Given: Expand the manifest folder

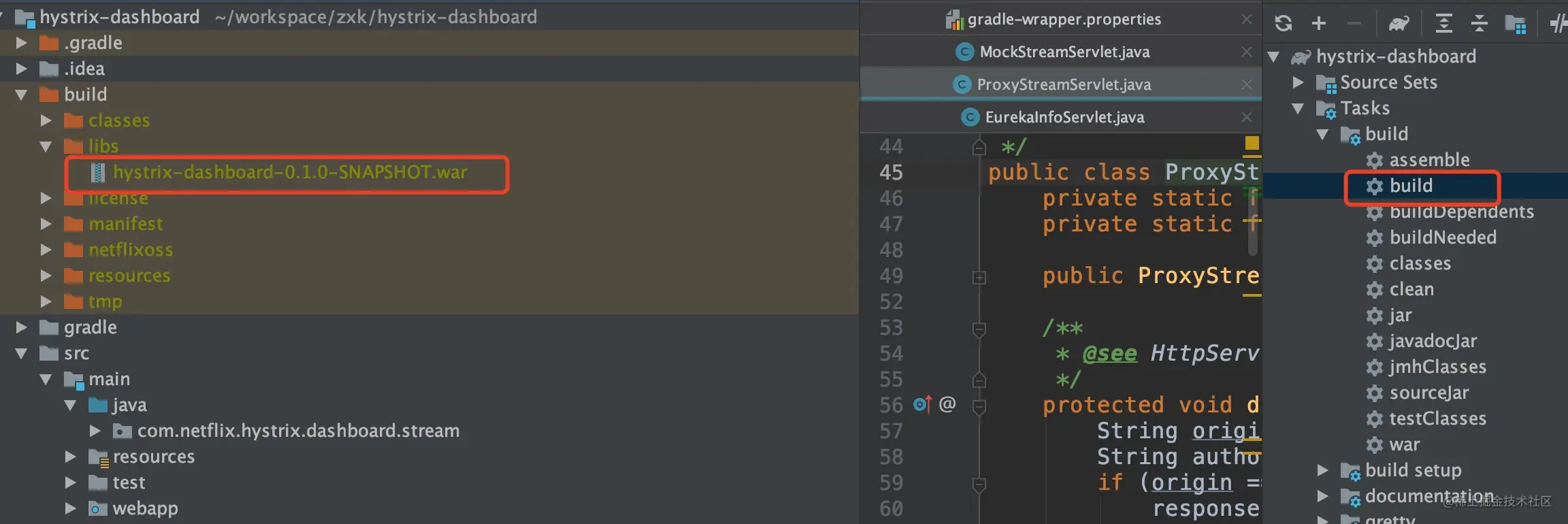Looking at the screenshot, I should tap(46, 224).
